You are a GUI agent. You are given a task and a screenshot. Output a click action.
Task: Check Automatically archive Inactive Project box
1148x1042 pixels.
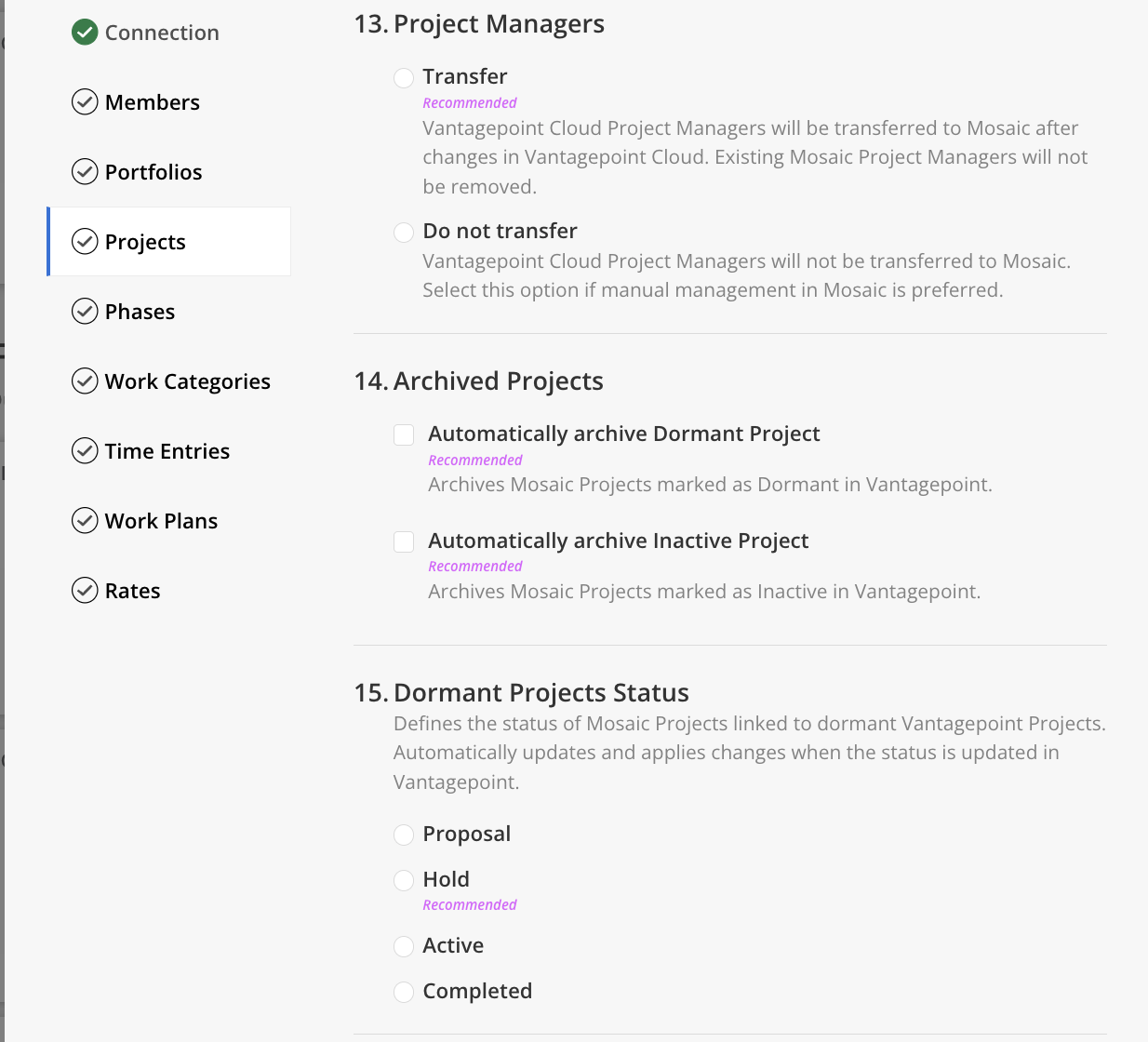404,541
